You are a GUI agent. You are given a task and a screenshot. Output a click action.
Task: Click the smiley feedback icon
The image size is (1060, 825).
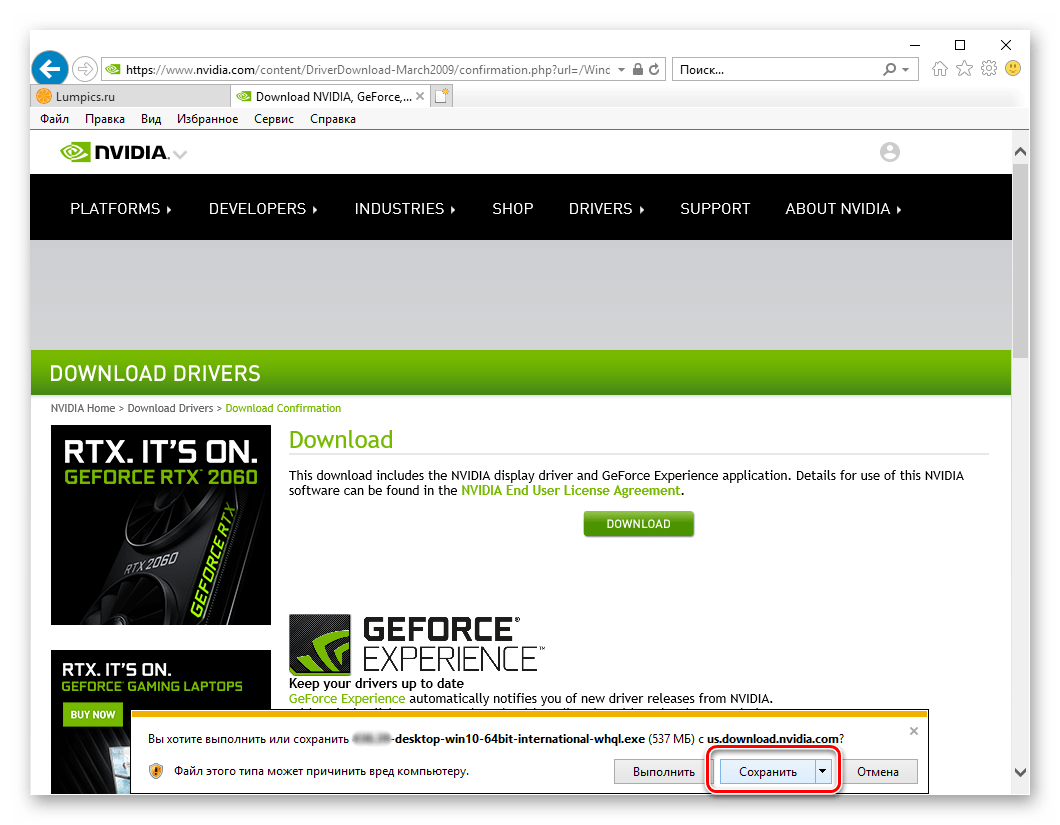(1013, 68)
